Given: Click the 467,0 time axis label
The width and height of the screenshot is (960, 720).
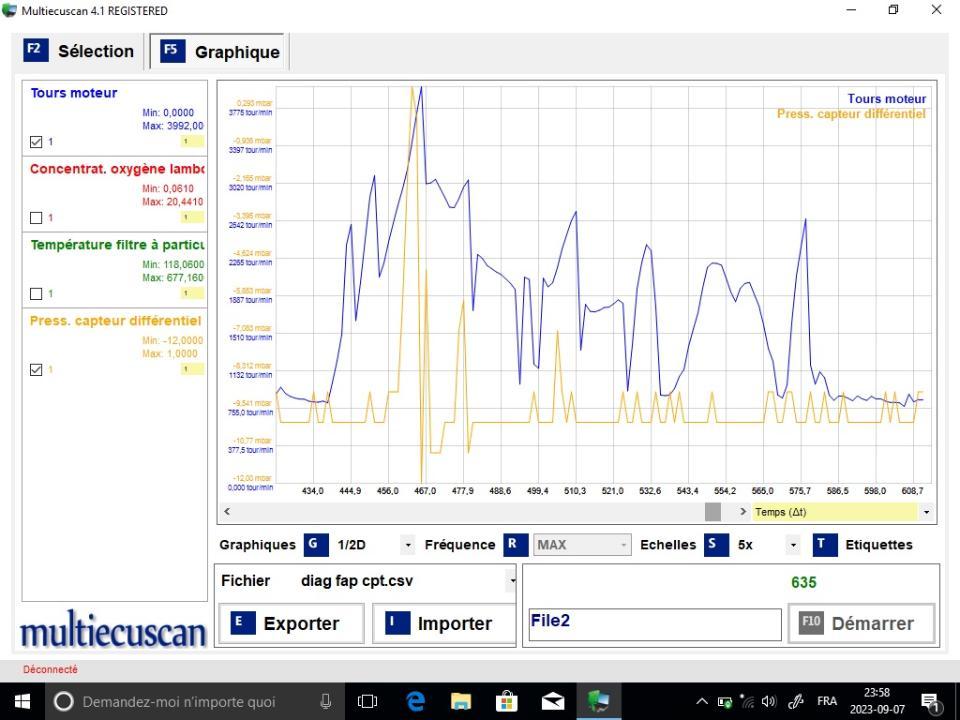Looking at the screenshot, I should click(425, 491).
